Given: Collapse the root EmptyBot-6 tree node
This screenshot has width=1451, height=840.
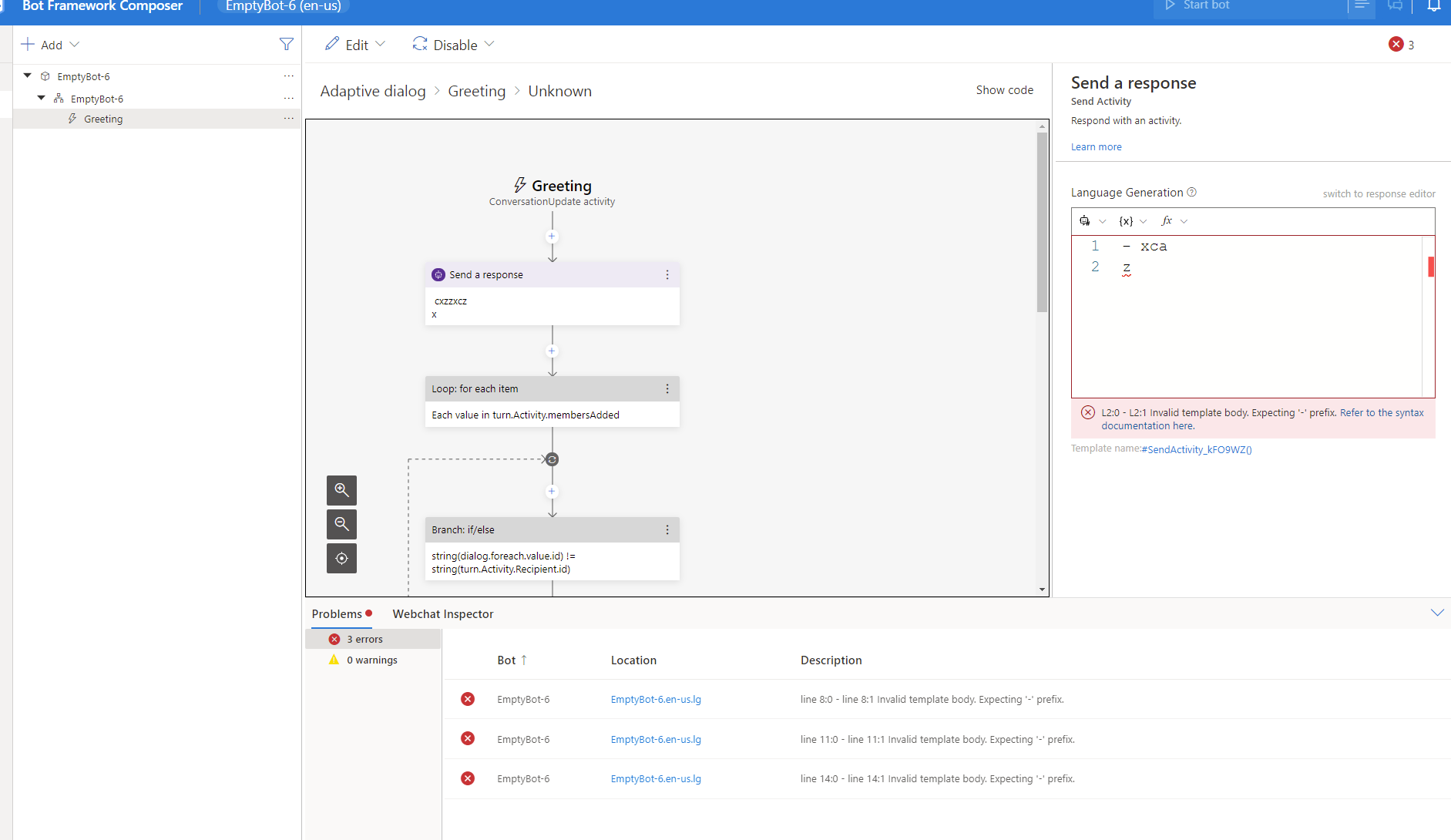Looking at the screenshot, I should click(x=28, y=76).
